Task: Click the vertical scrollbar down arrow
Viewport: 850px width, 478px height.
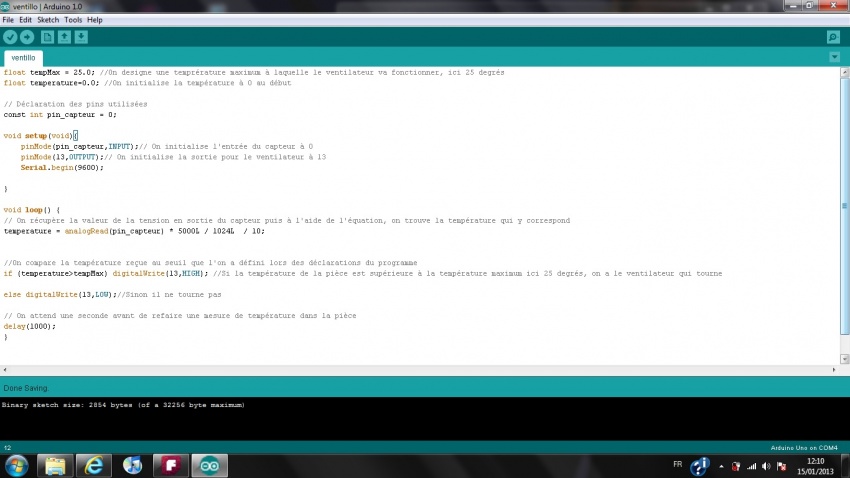Action: click(x=845, y=359)
